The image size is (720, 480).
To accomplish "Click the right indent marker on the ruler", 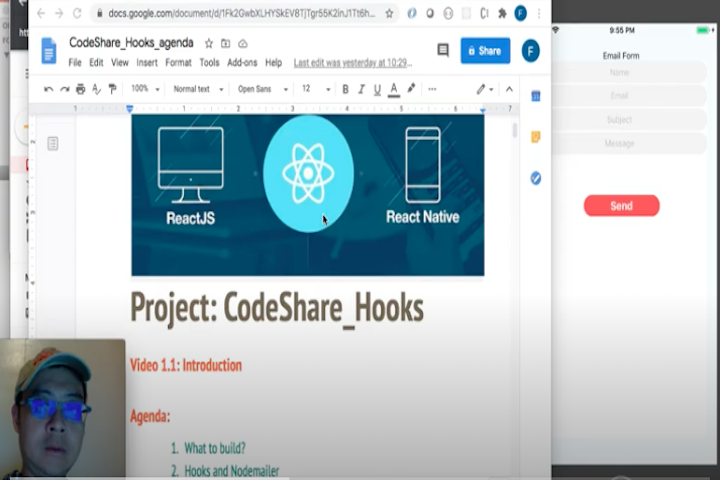I will pos(483,110).
